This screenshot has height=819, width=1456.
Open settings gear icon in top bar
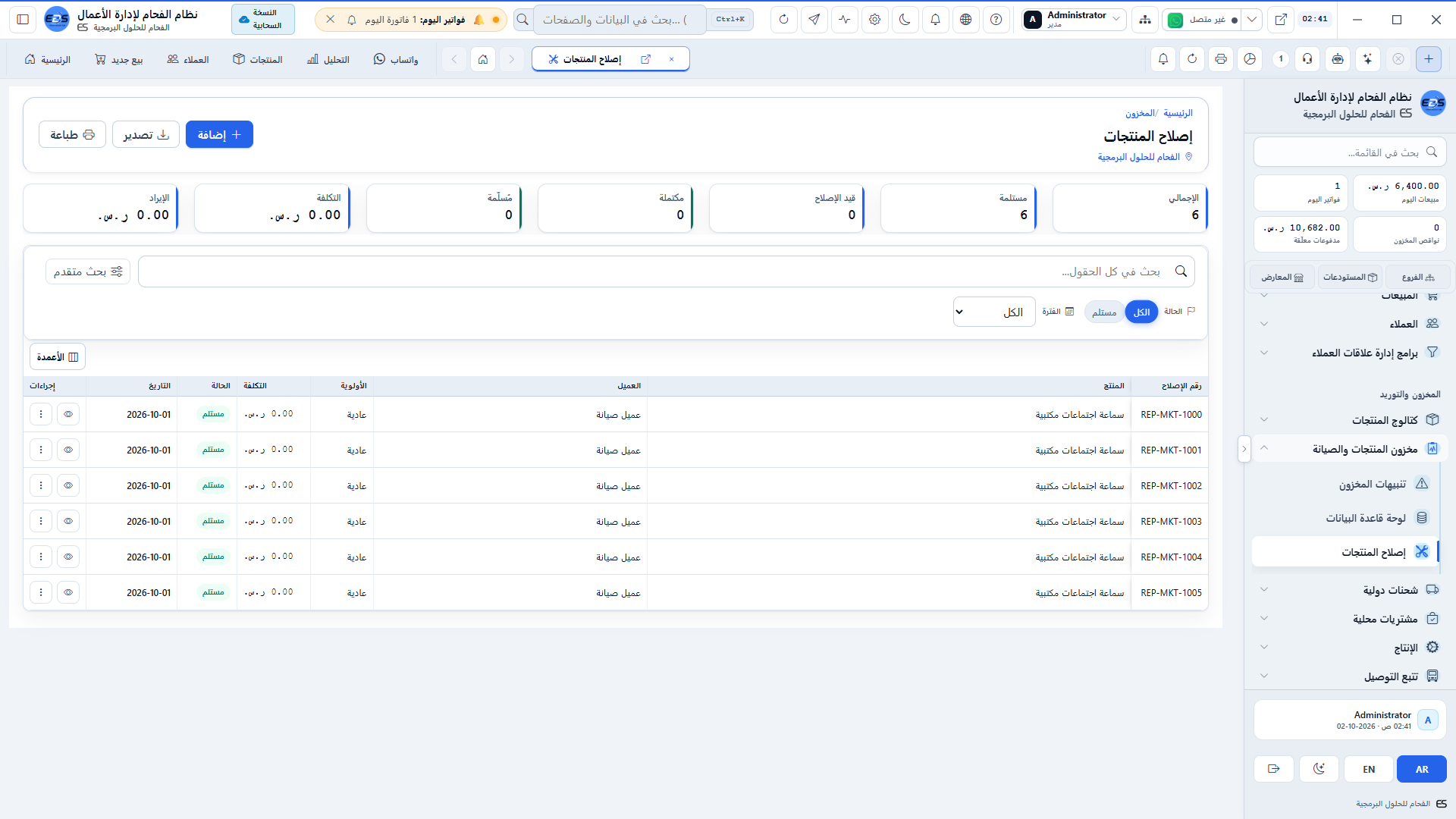[x=875, y=20]
